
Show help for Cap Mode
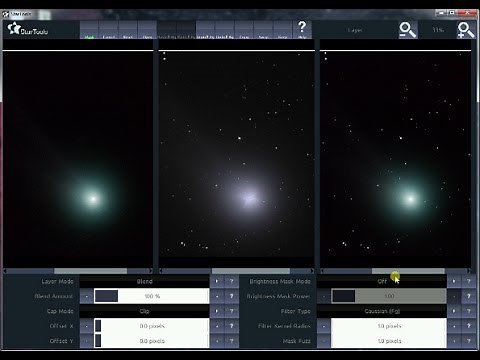[x=232, y=311]
